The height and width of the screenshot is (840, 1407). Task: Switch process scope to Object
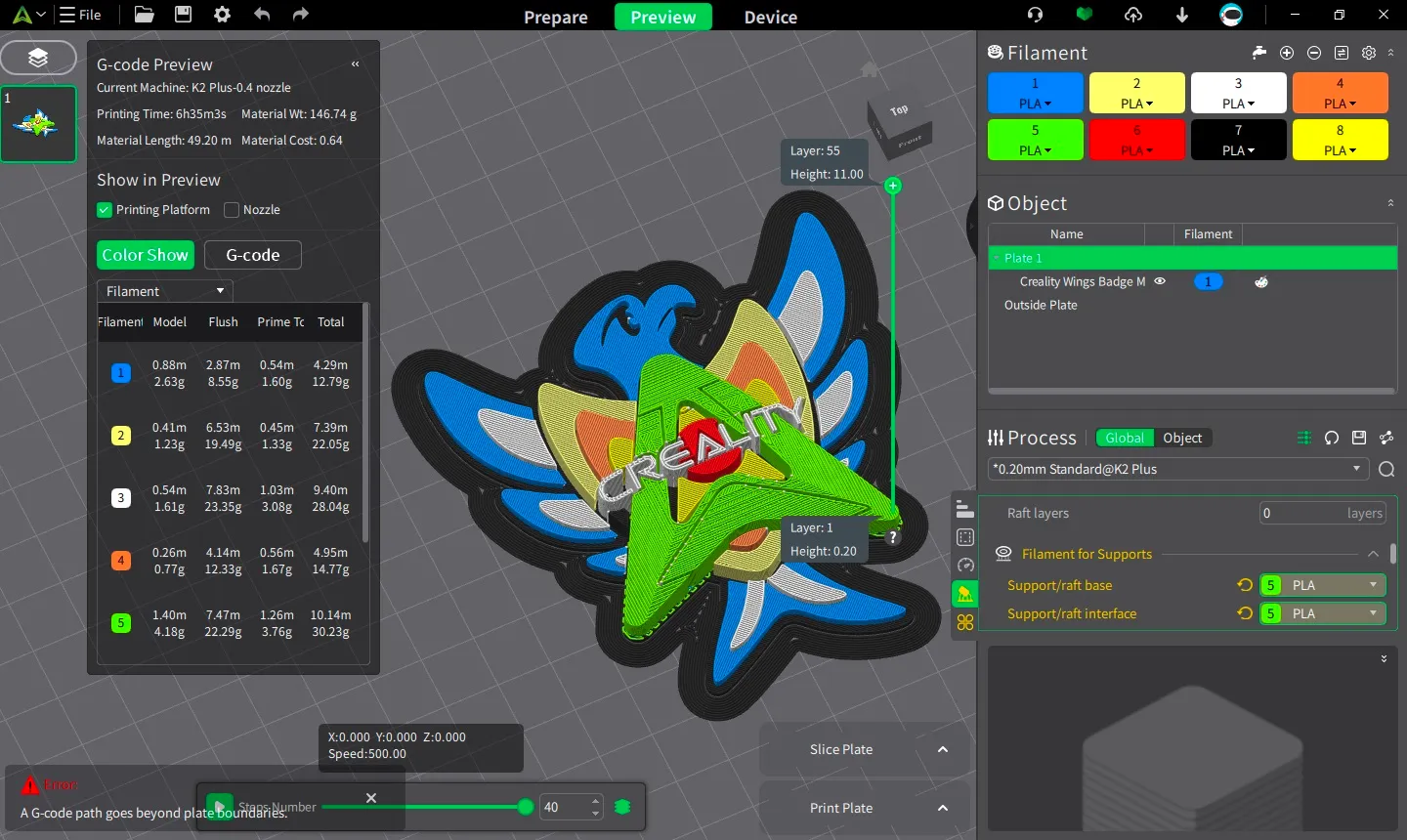tap(1182, 438)
